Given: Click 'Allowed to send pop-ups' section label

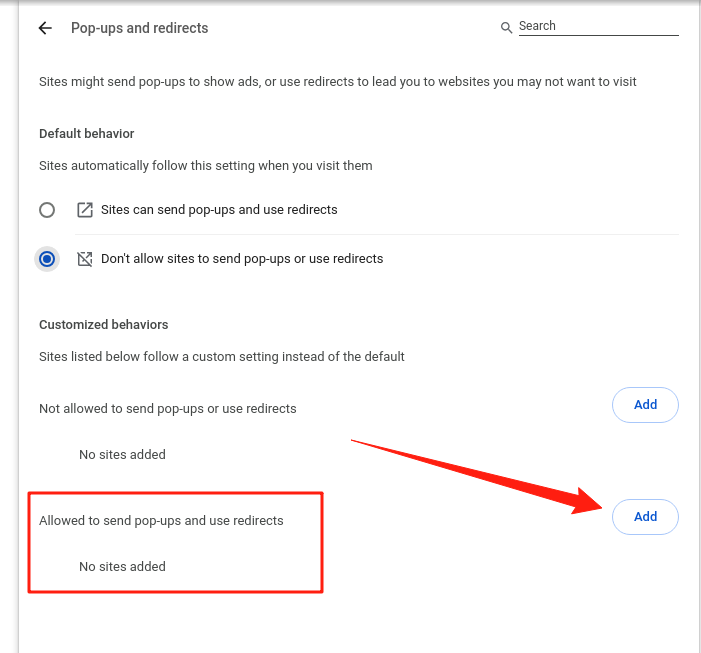Looking at the screenshot, I should click(161, 520).
